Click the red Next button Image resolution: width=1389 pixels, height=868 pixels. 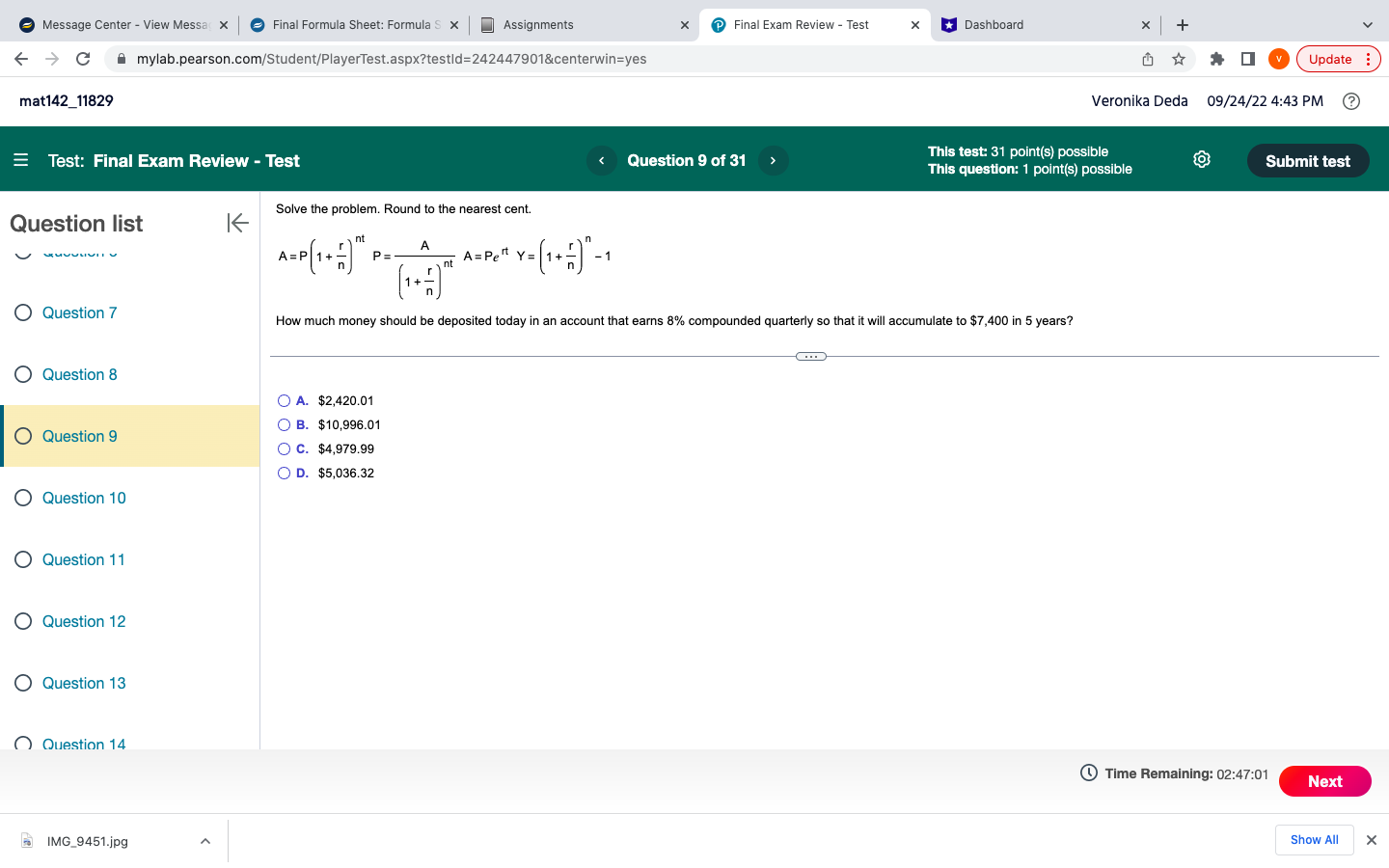click(1325, 781)
